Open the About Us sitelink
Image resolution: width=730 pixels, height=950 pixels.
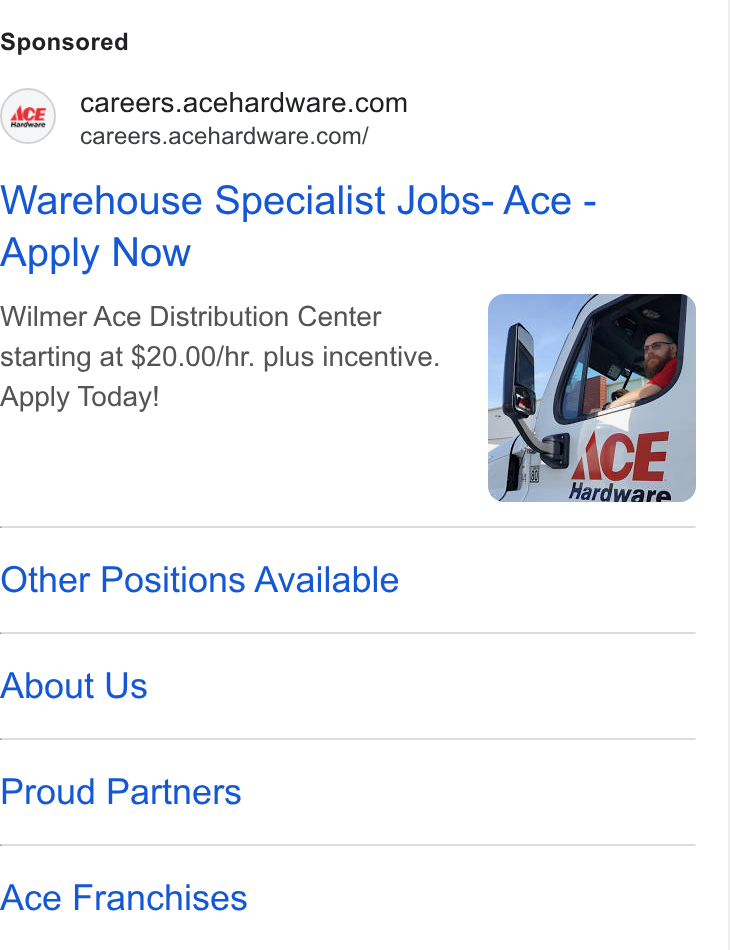(73, 686)
